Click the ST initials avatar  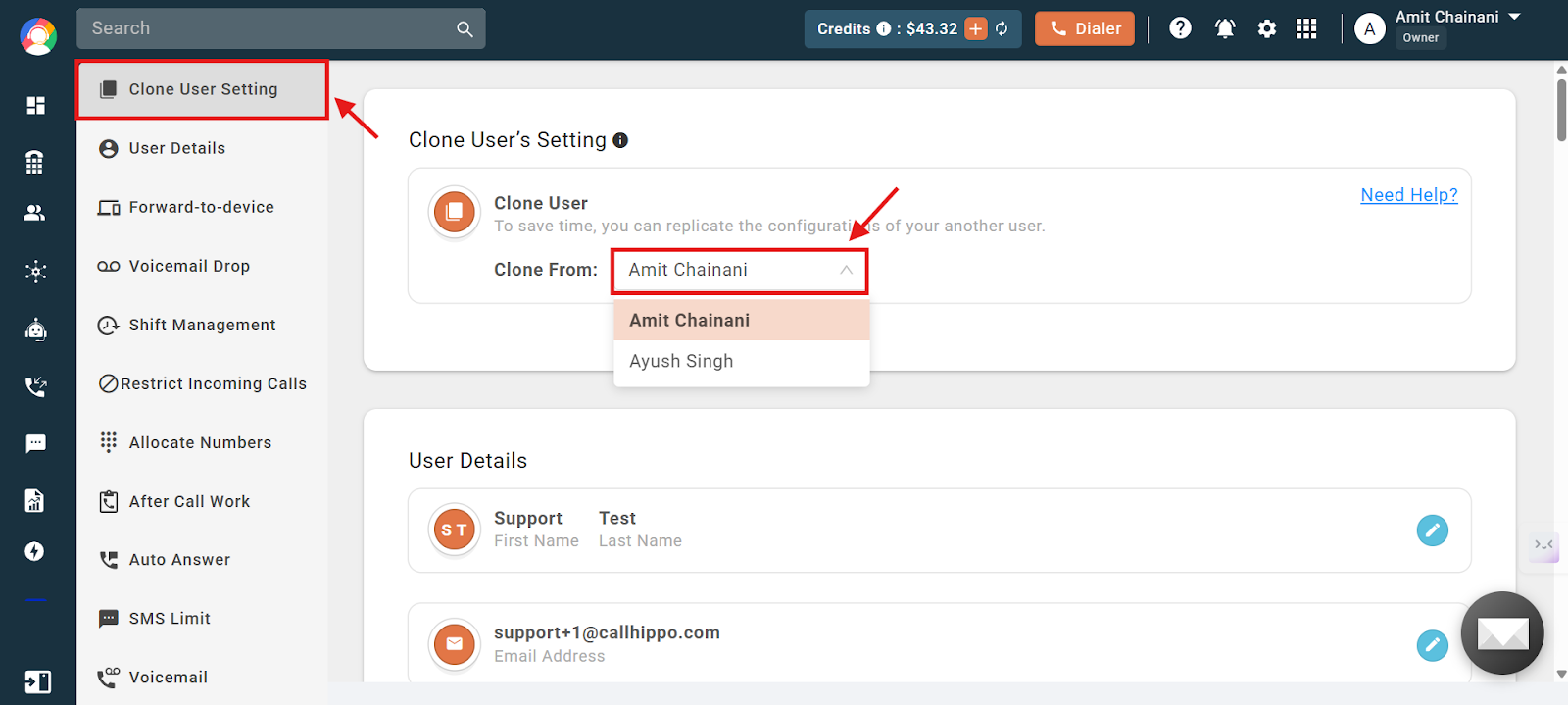coord(455,530)
